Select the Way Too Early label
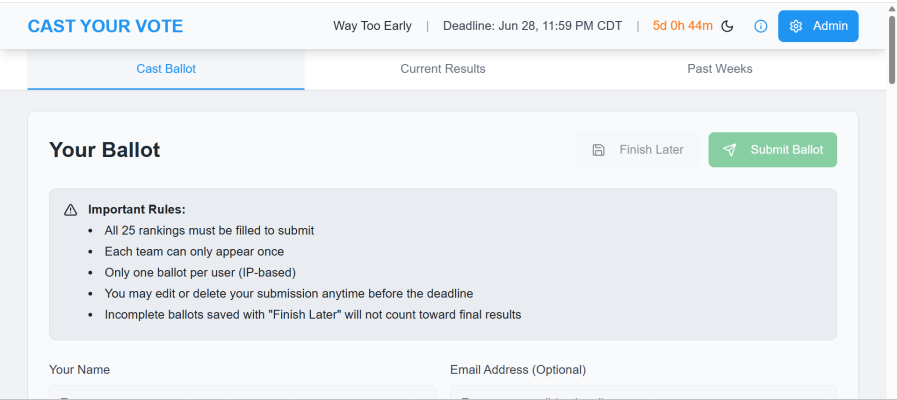 372,26
